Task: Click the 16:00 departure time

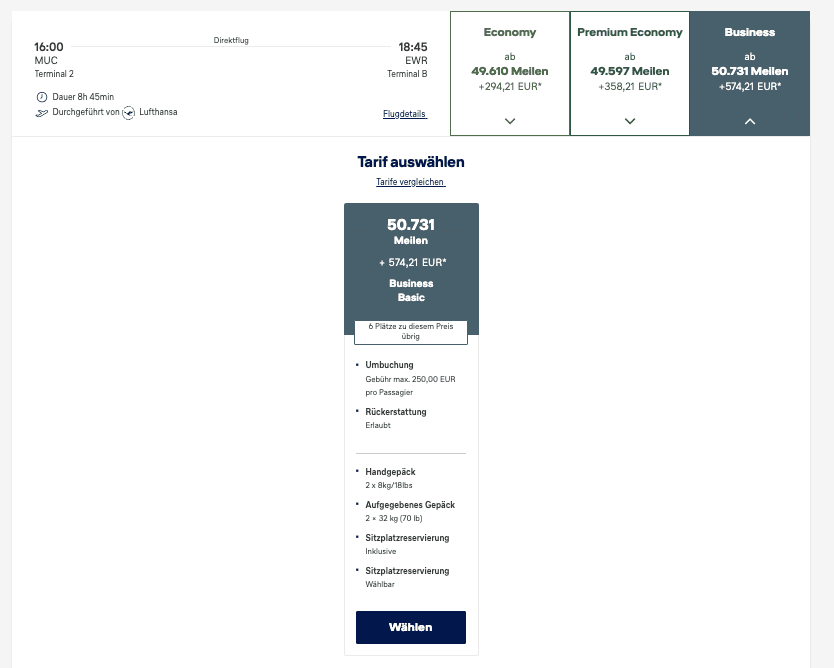Action: [49, 47]
